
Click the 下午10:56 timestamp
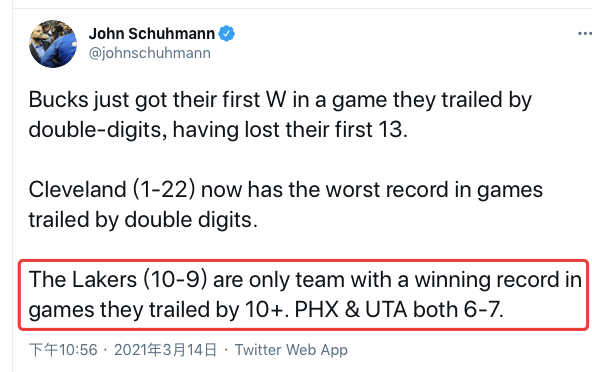(63, 350)
